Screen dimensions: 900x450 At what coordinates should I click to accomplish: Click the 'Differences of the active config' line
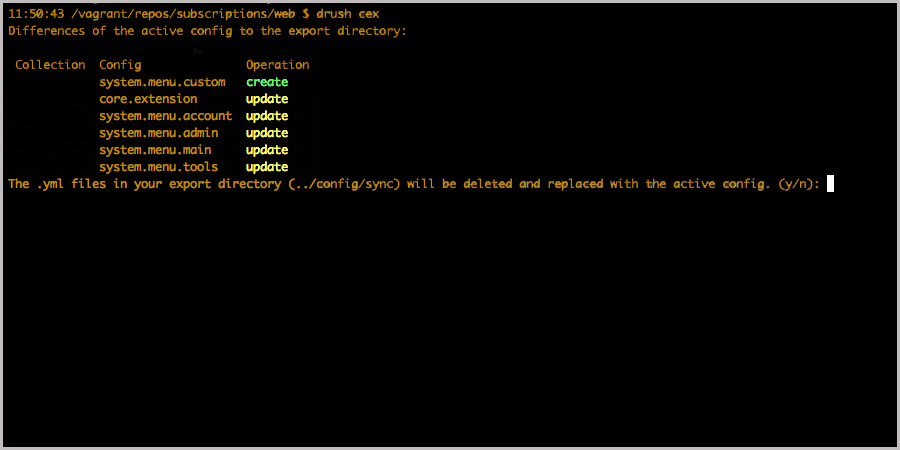(208, 31)
